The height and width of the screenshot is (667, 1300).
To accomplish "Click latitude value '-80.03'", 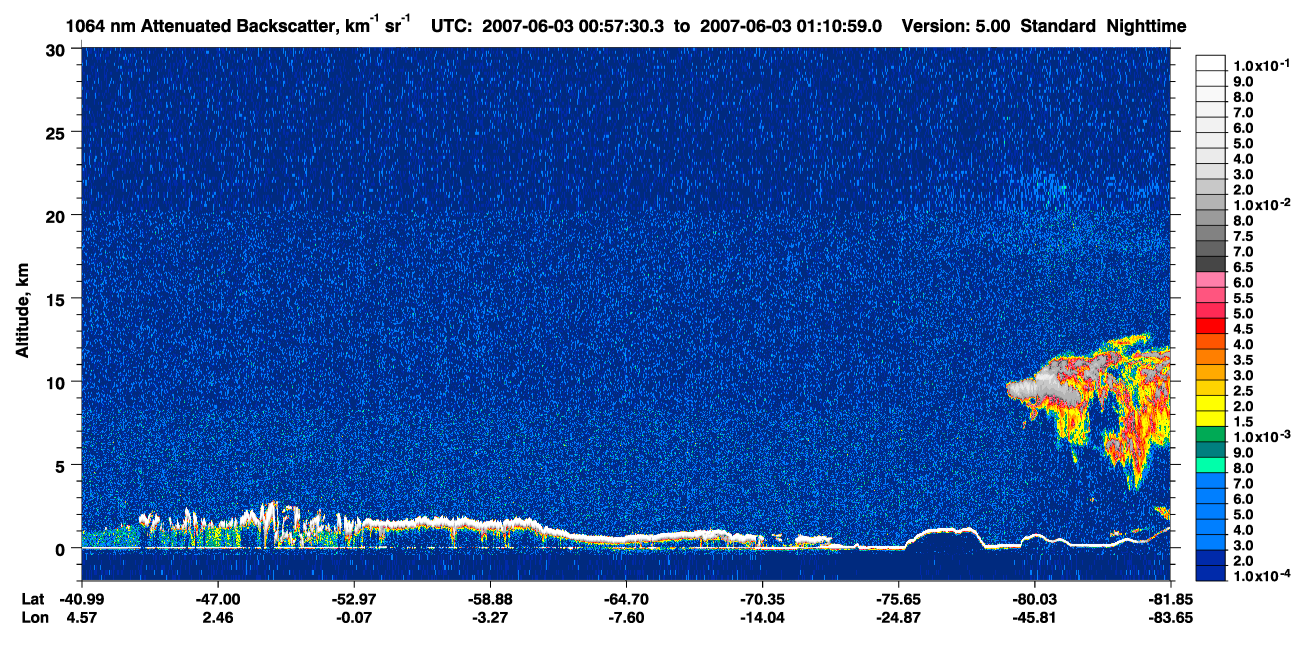I will coord(1035,599).
